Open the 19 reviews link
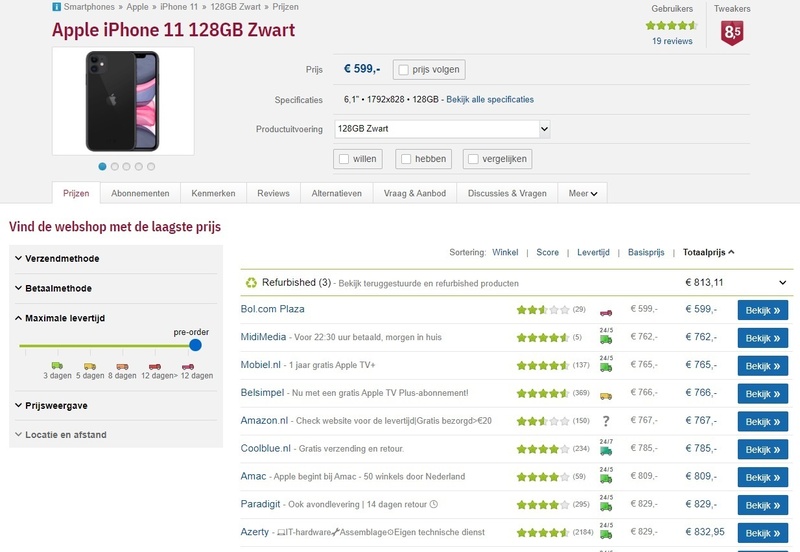The image size is (800, 552). point(672,41)
